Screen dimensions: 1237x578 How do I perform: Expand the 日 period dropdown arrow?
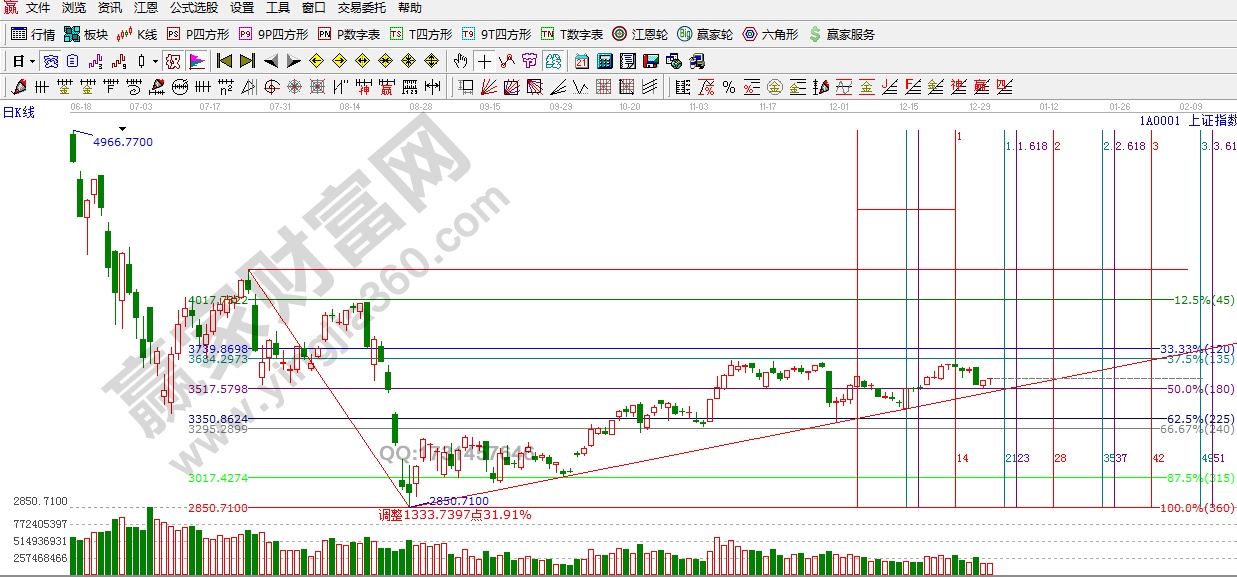(x=32, y=61)
